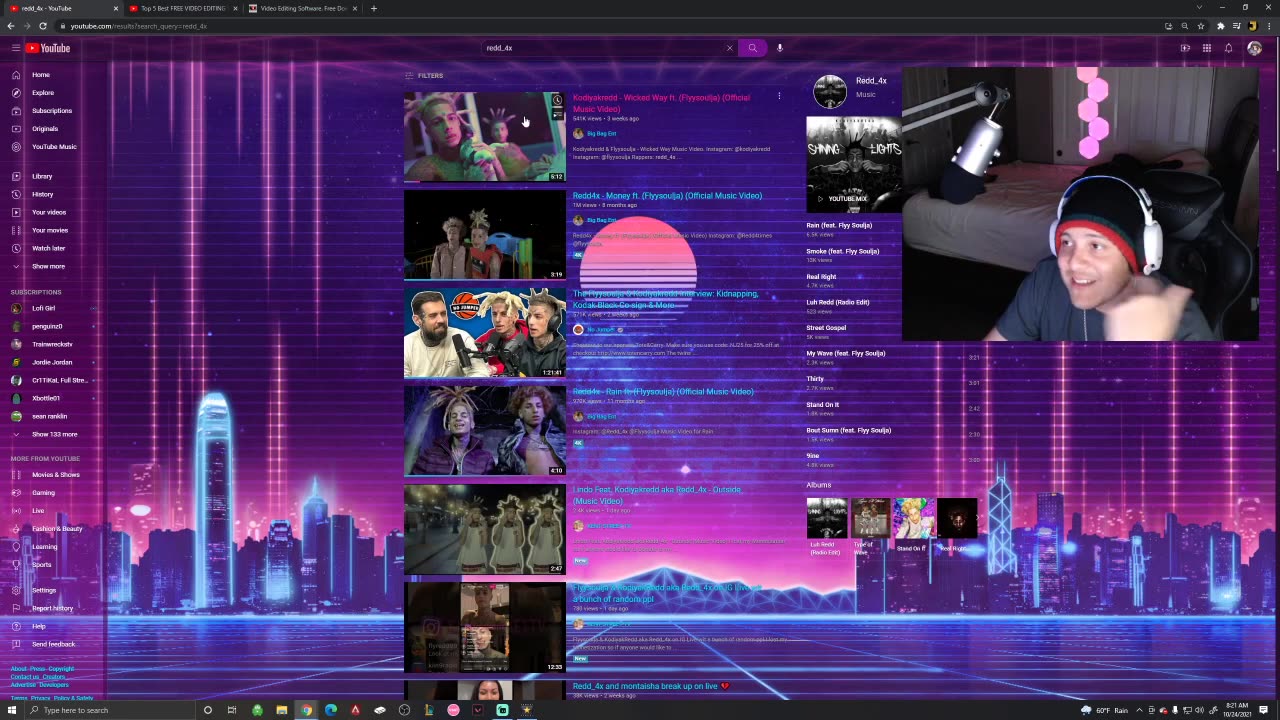1280x720 pixels.
Task: Start voice search with microphone
Action: (x=780, y=48)
